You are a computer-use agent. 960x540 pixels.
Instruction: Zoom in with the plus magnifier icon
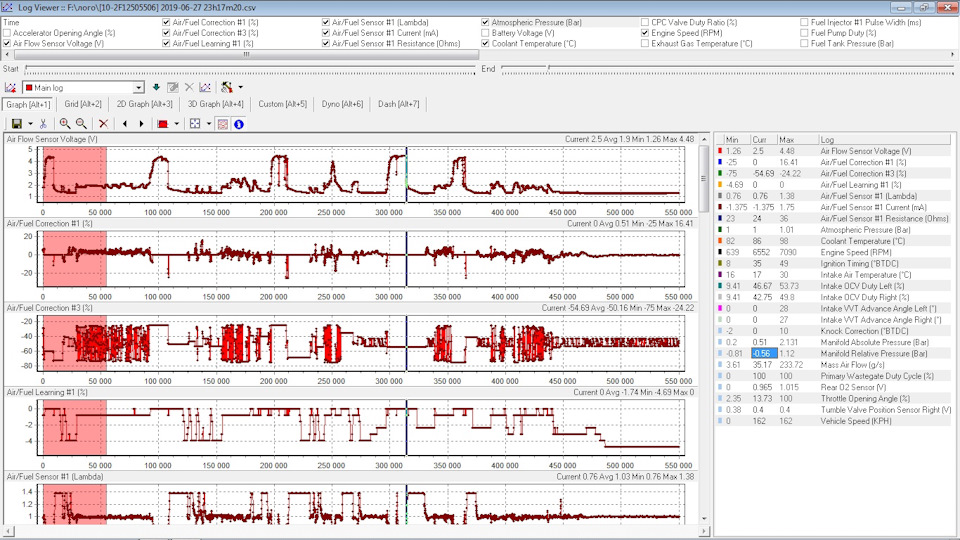pyautogui.click(x=64, y=124)
